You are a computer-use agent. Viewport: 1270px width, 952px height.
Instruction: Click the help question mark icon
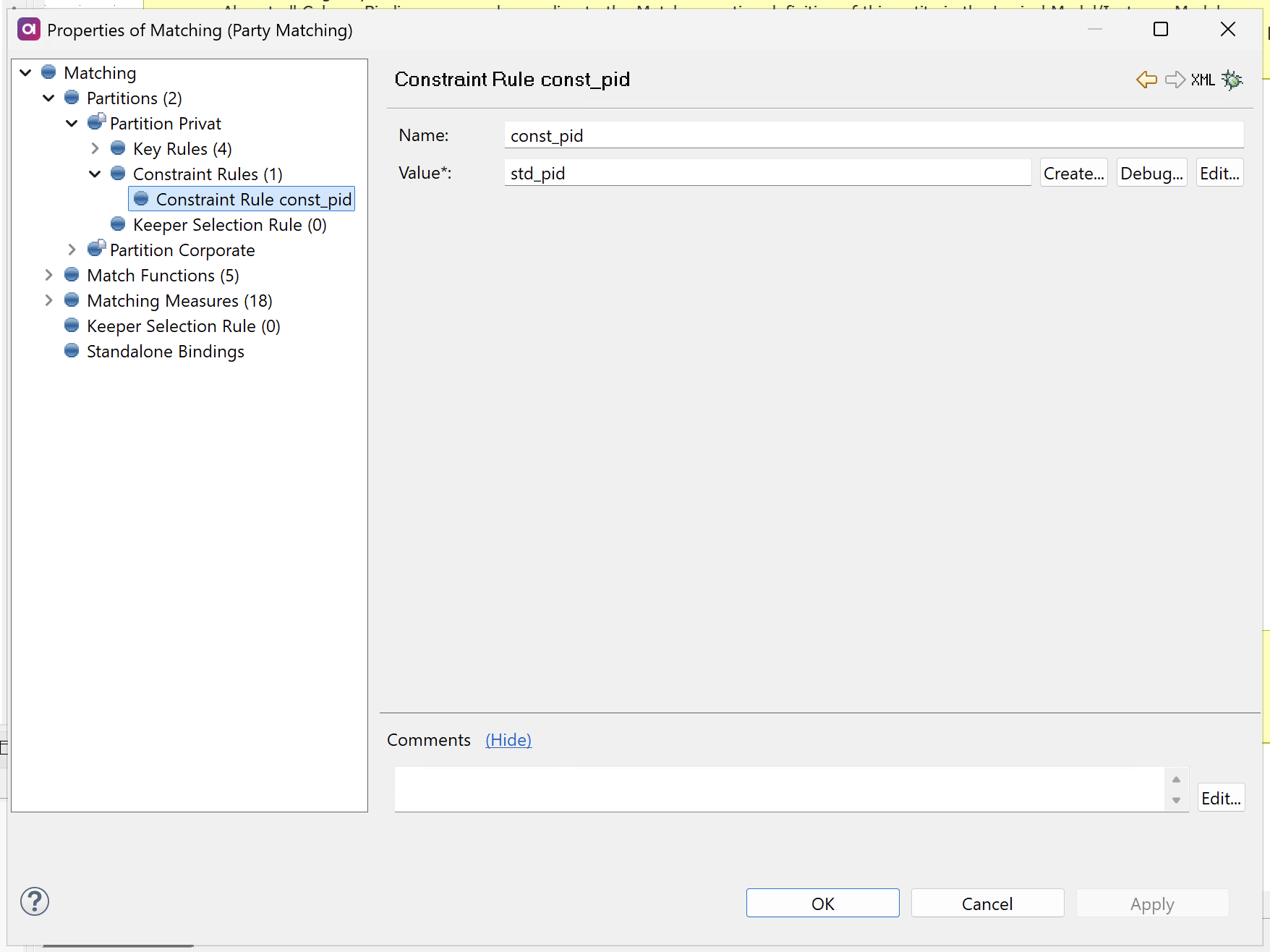point(34,901)
